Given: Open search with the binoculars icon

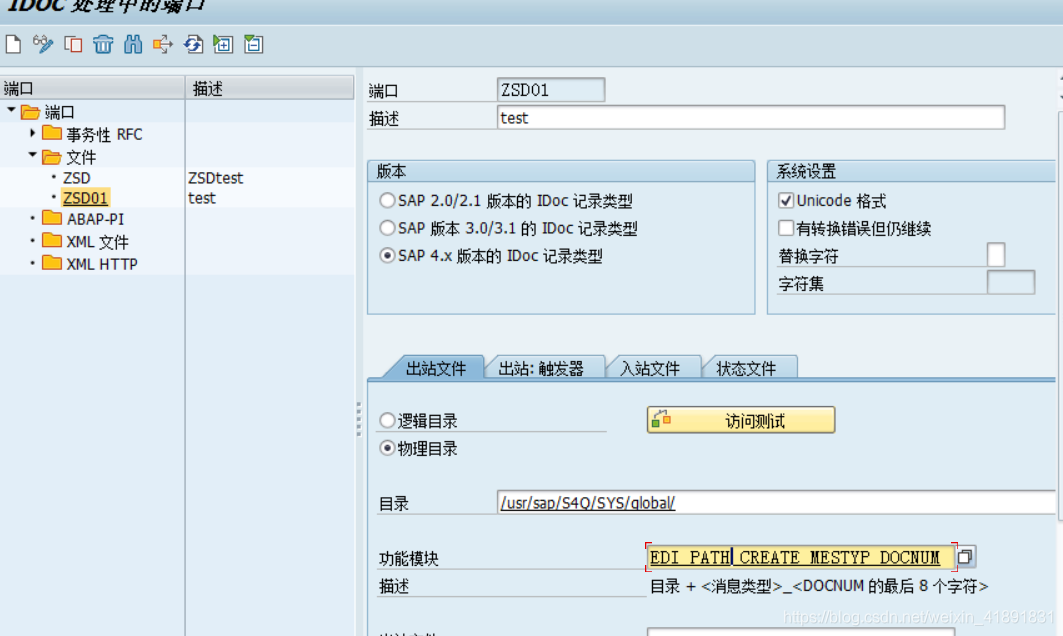Looking at the screenshot, I should 132,44.
